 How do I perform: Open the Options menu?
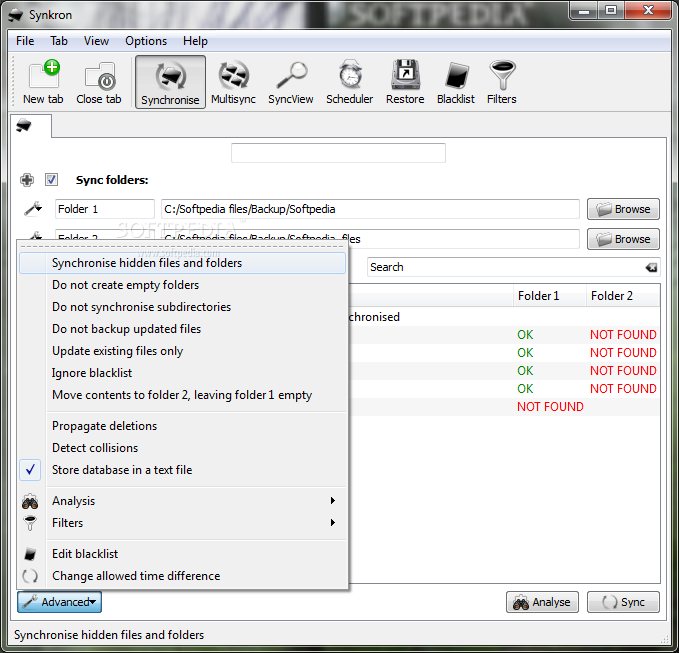click(146, 41)
